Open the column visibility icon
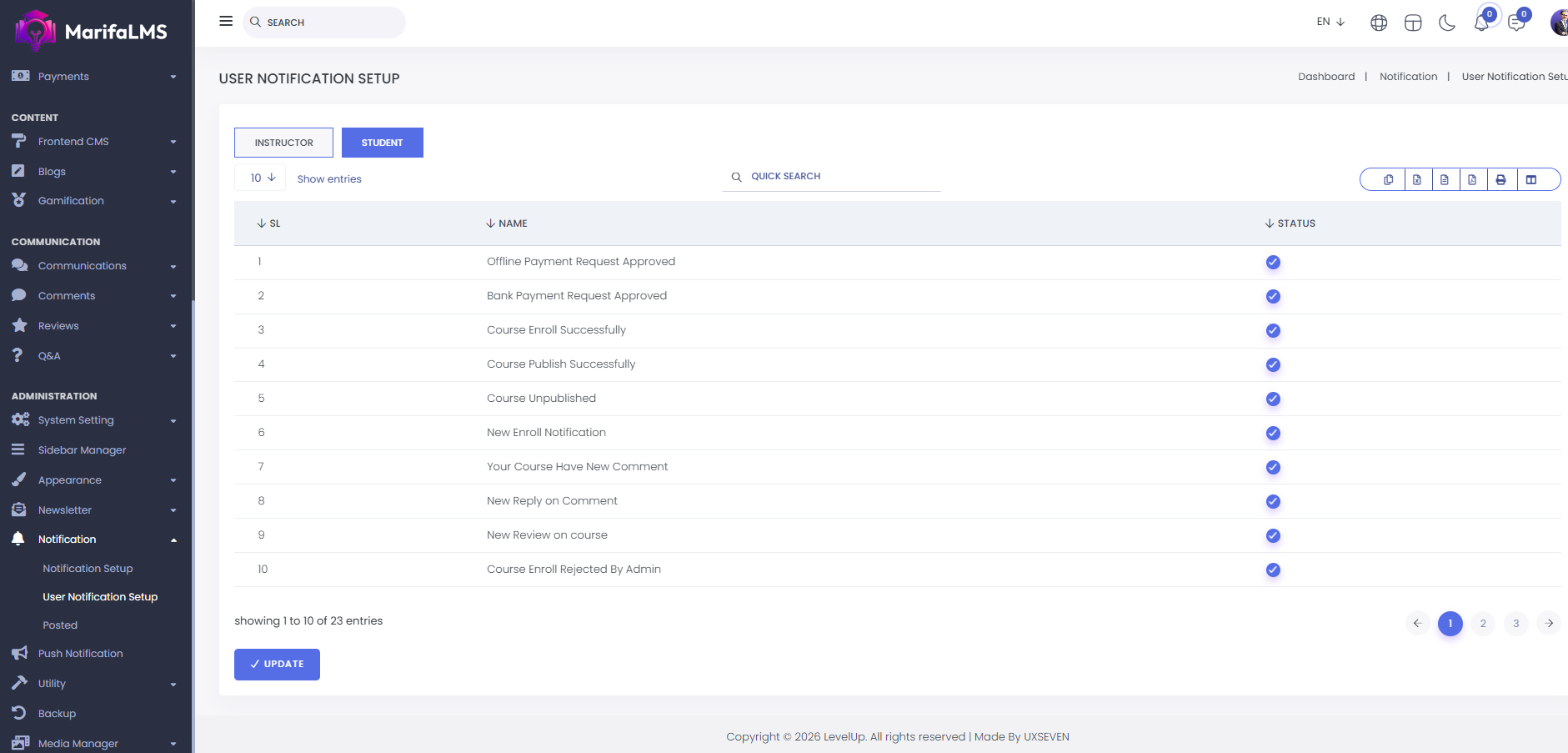The image size is (1568, 753). [1531, 179]
